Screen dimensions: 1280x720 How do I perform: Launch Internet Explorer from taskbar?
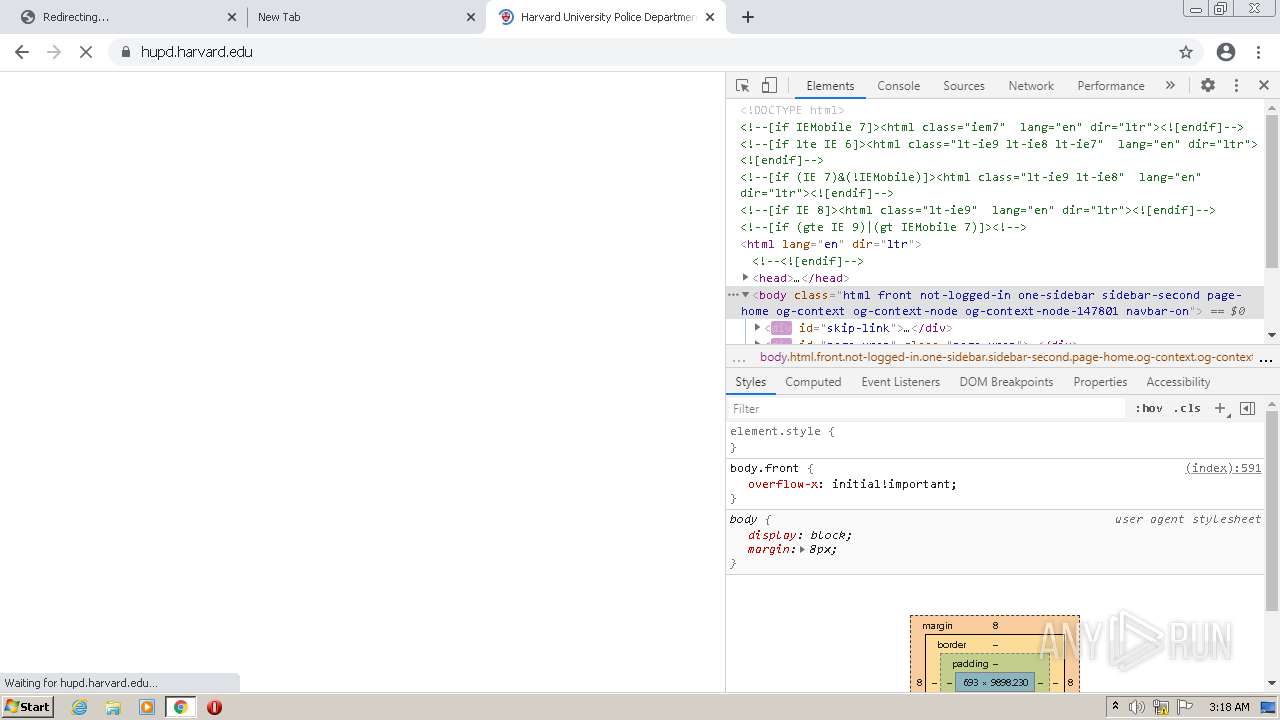click(80, 707)
